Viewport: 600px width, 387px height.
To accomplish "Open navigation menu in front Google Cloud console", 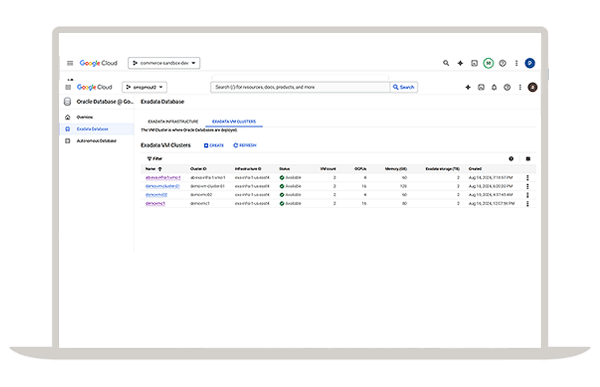I will [68, 87].
